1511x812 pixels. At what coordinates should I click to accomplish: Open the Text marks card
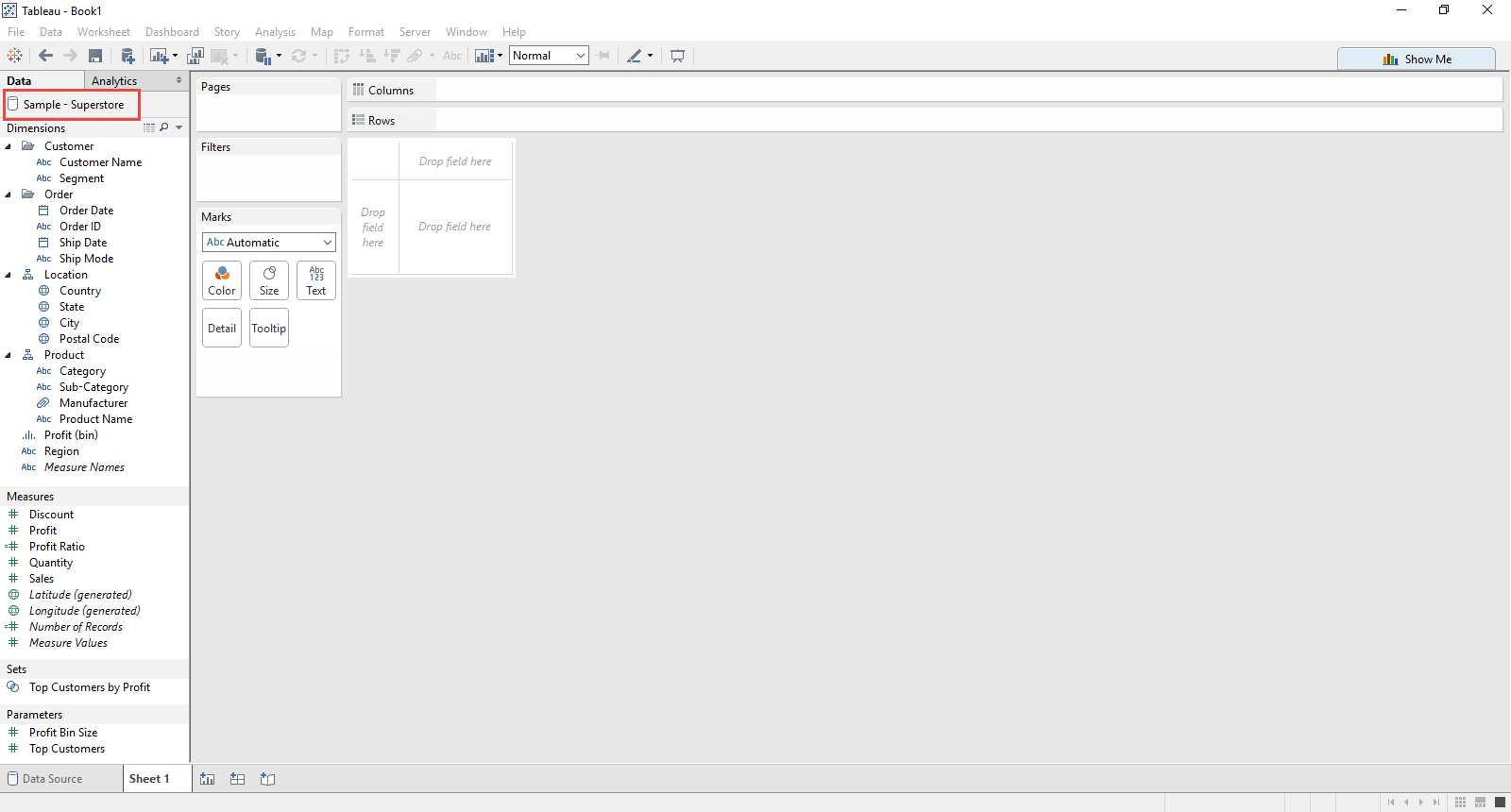(316, 280)
